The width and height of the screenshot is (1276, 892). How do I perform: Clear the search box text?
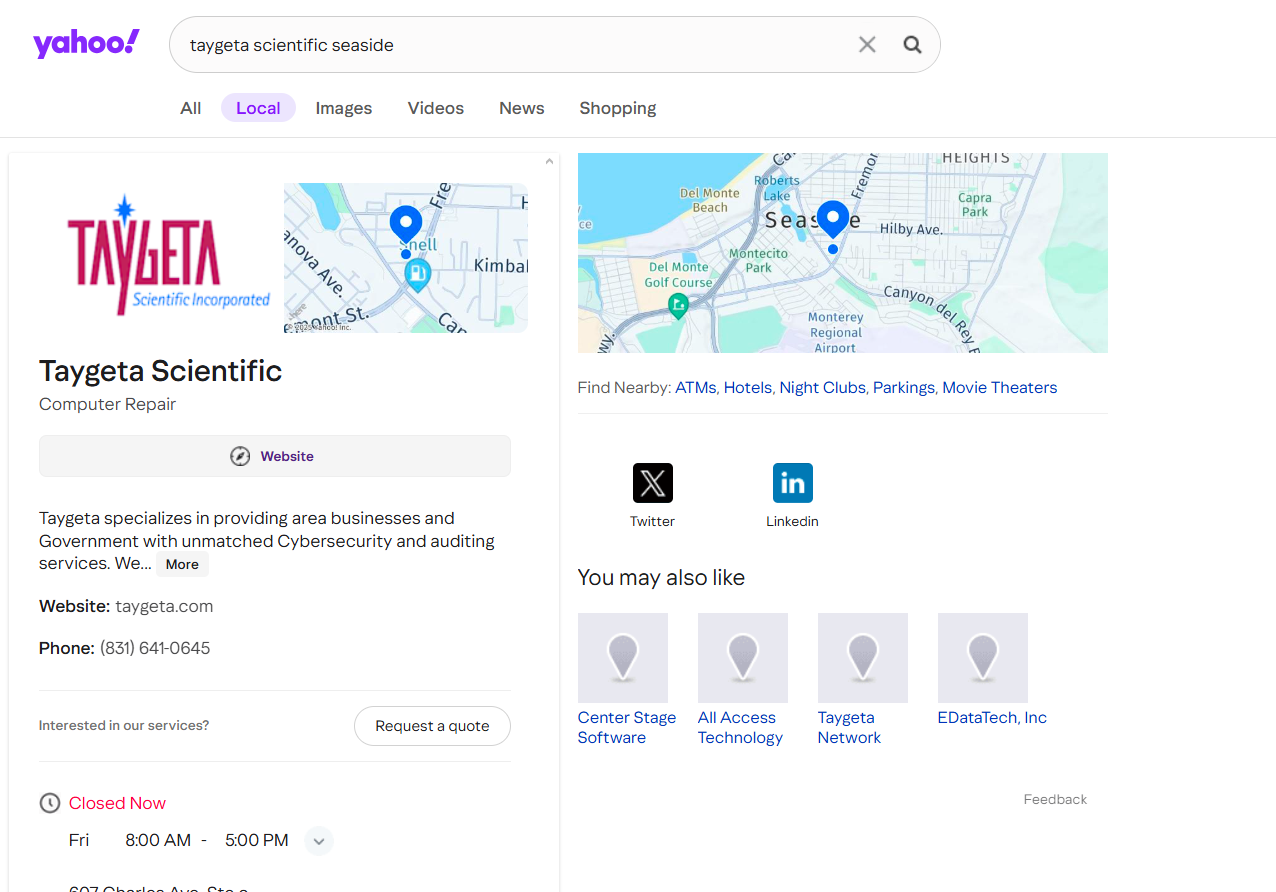pyautogui.click(x=867, y=45)
